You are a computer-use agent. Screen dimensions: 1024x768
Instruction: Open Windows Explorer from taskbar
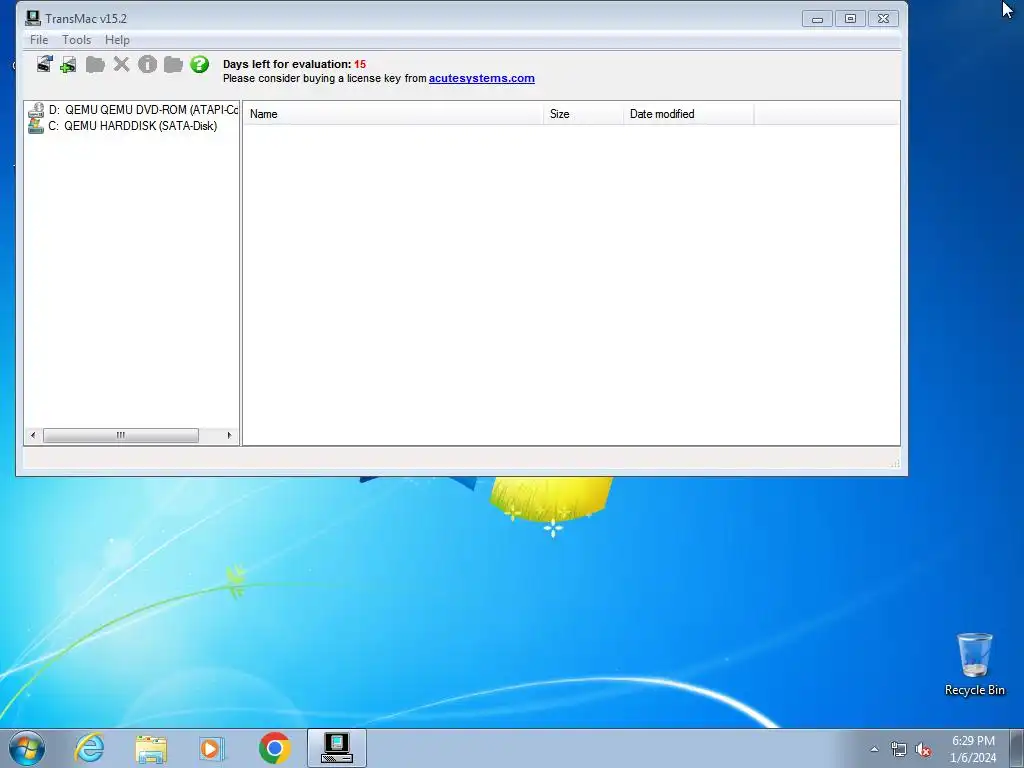click(x=151, y=748)
